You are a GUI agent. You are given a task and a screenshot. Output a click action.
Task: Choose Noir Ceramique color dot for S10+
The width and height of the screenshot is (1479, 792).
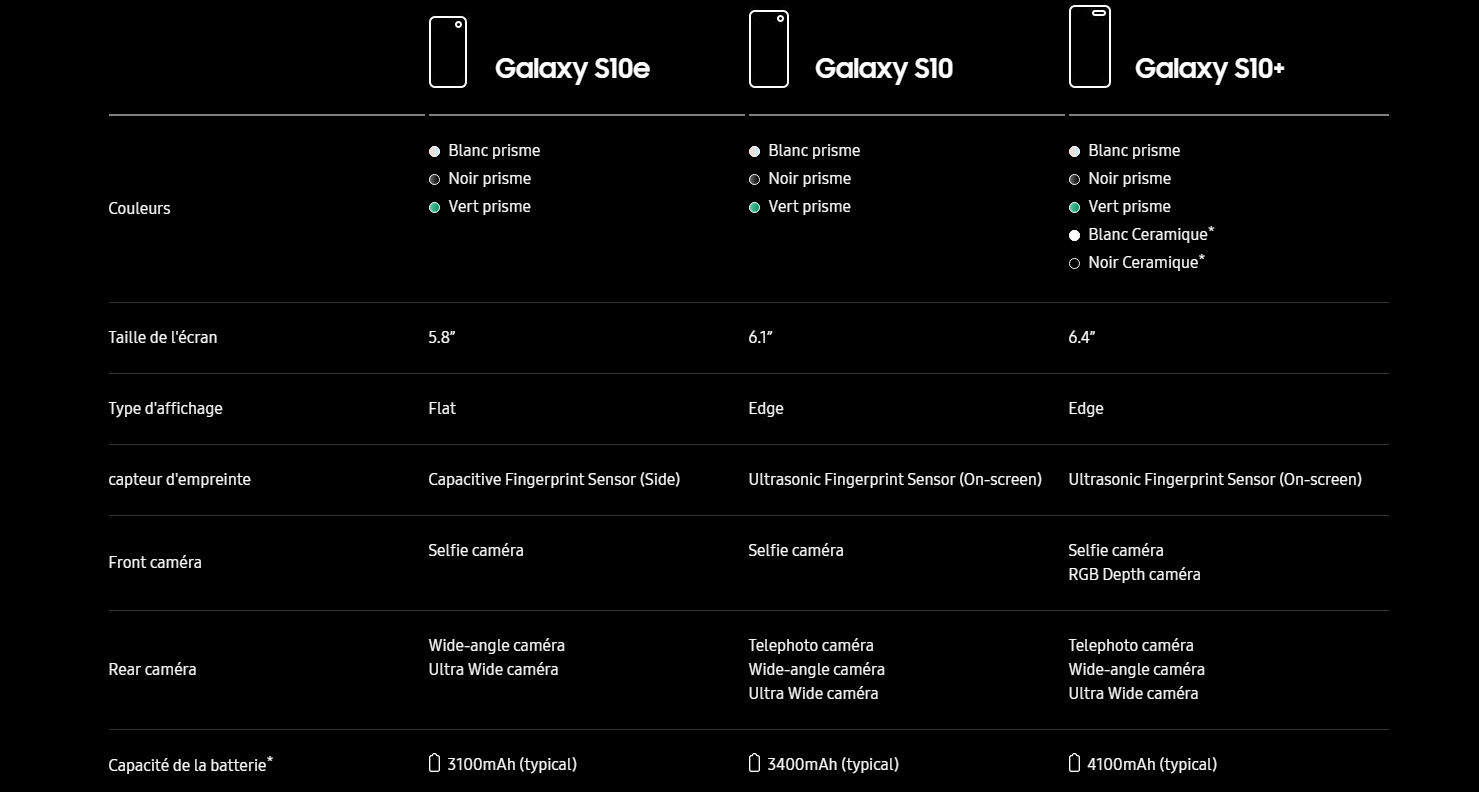1074,263
